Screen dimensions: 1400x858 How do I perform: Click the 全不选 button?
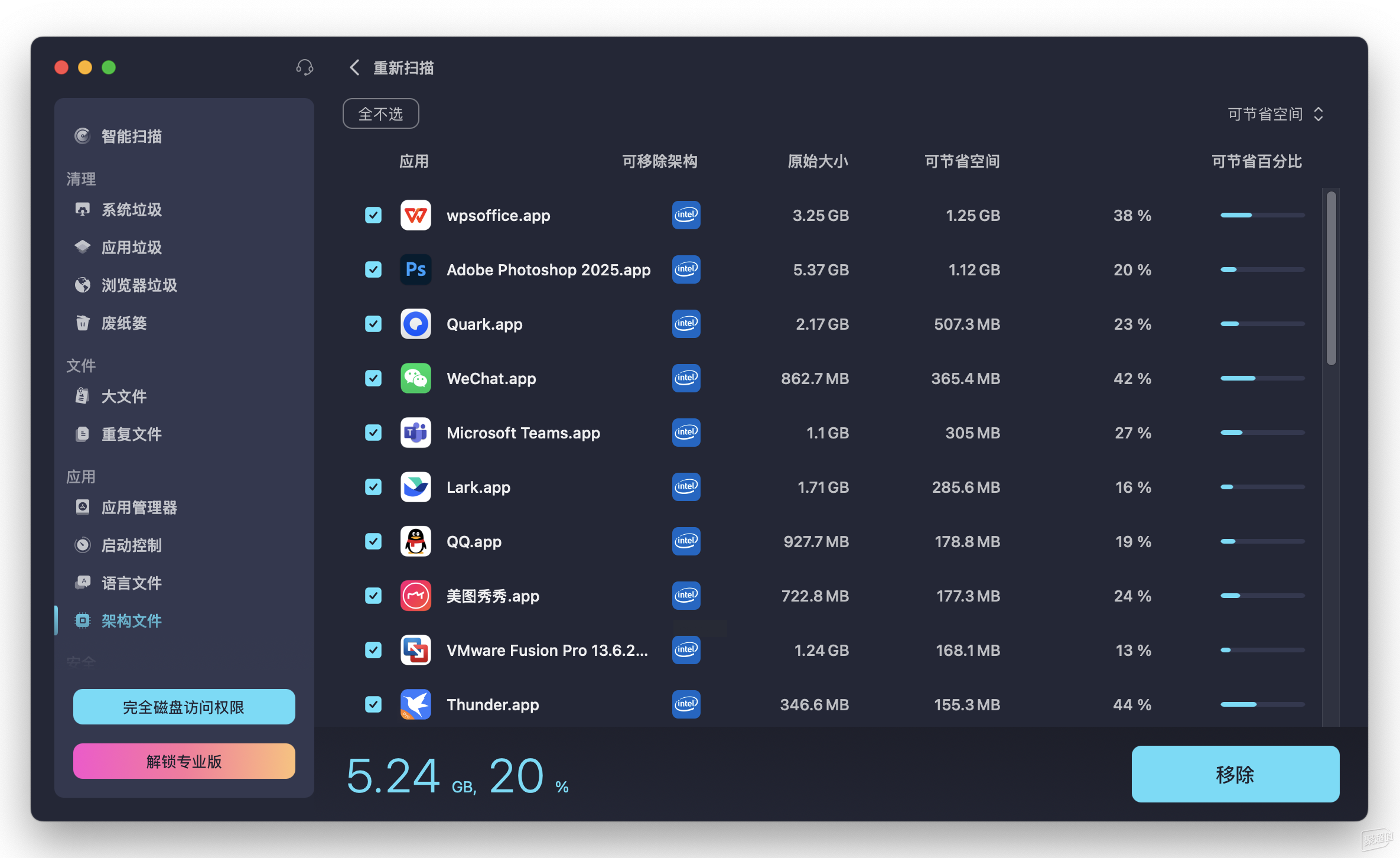[380, 113]
